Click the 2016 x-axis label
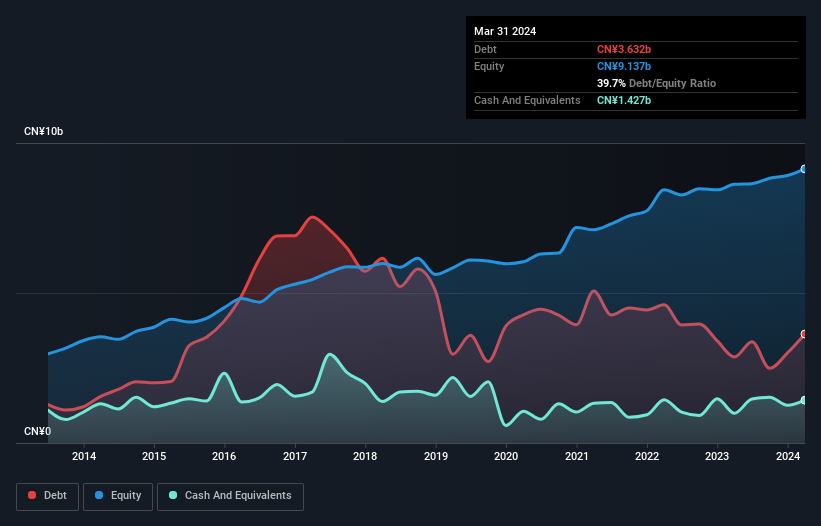821x526 pixels. pos(224,456)
